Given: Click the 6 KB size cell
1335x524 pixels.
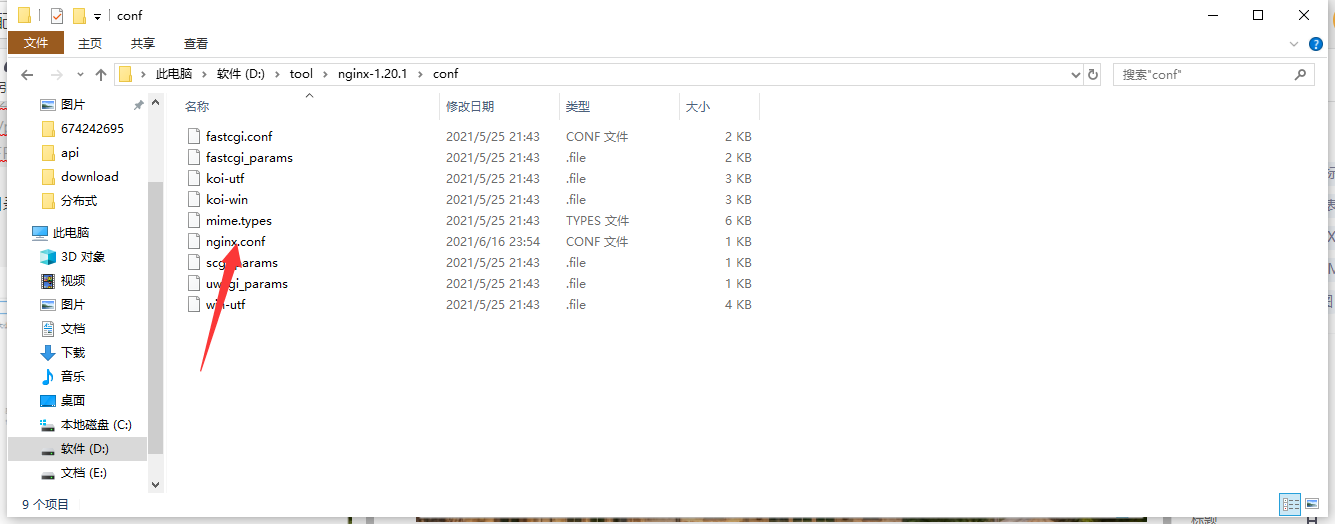Looking at the screenshot, I should (738, 221).
